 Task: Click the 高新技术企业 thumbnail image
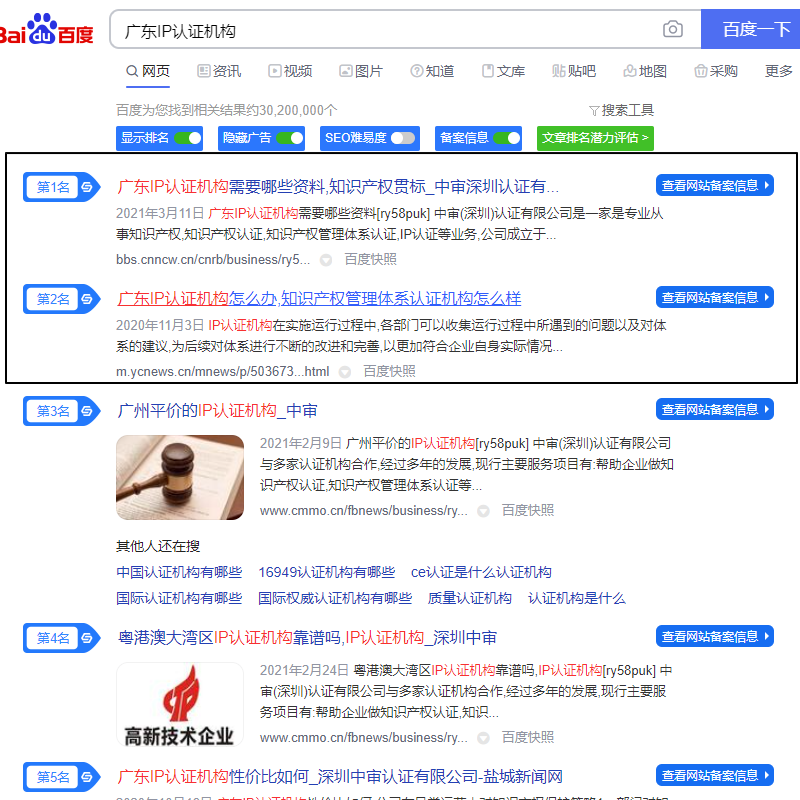pyautogui.click(x=180, y=705)
